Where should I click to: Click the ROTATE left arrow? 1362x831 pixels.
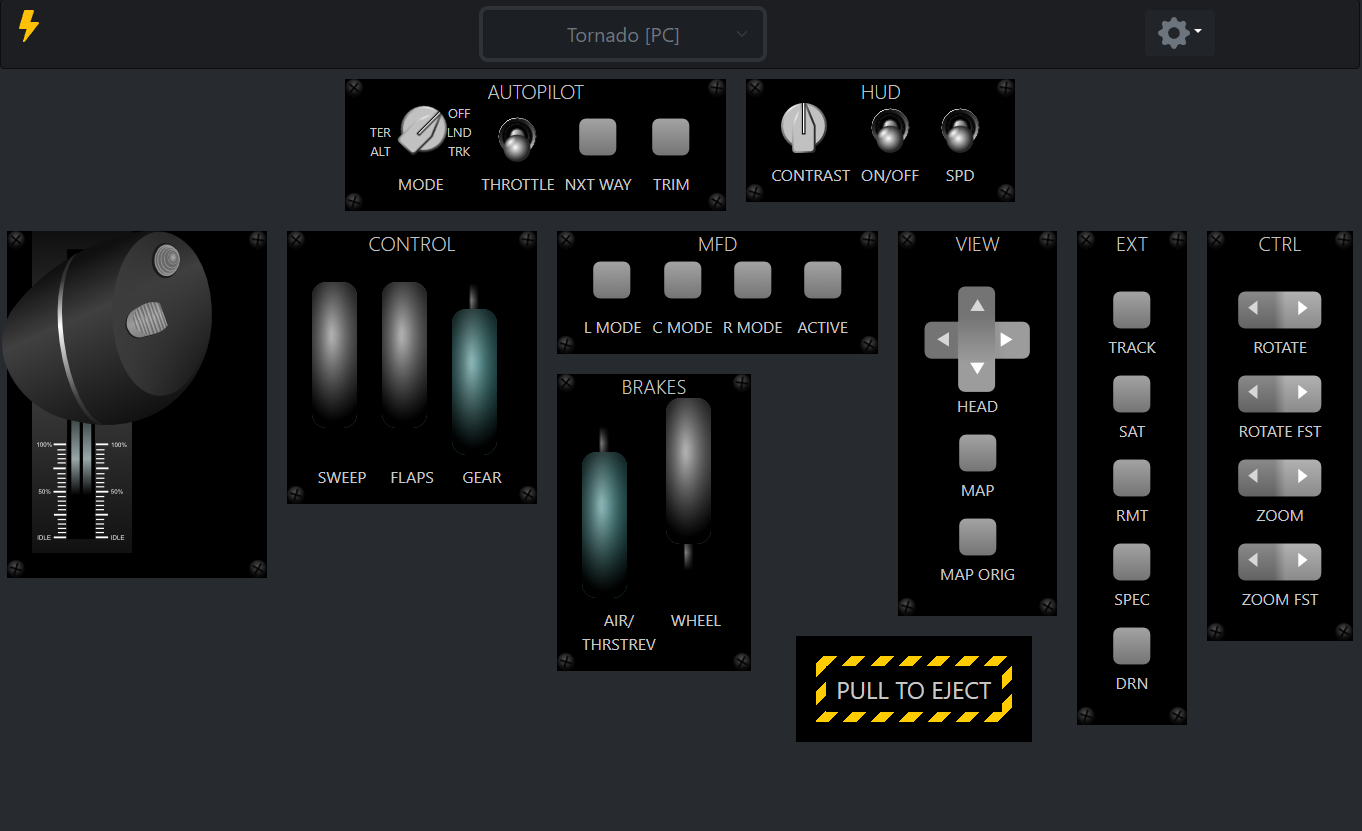point(1257,310)
